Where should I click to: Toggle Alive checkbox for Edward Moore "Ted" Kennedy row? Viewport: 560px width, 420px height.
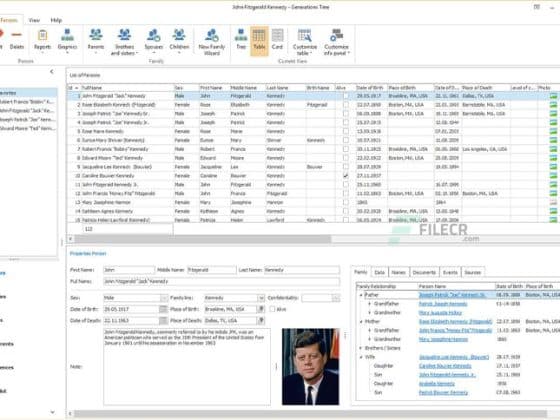point(346,158)
